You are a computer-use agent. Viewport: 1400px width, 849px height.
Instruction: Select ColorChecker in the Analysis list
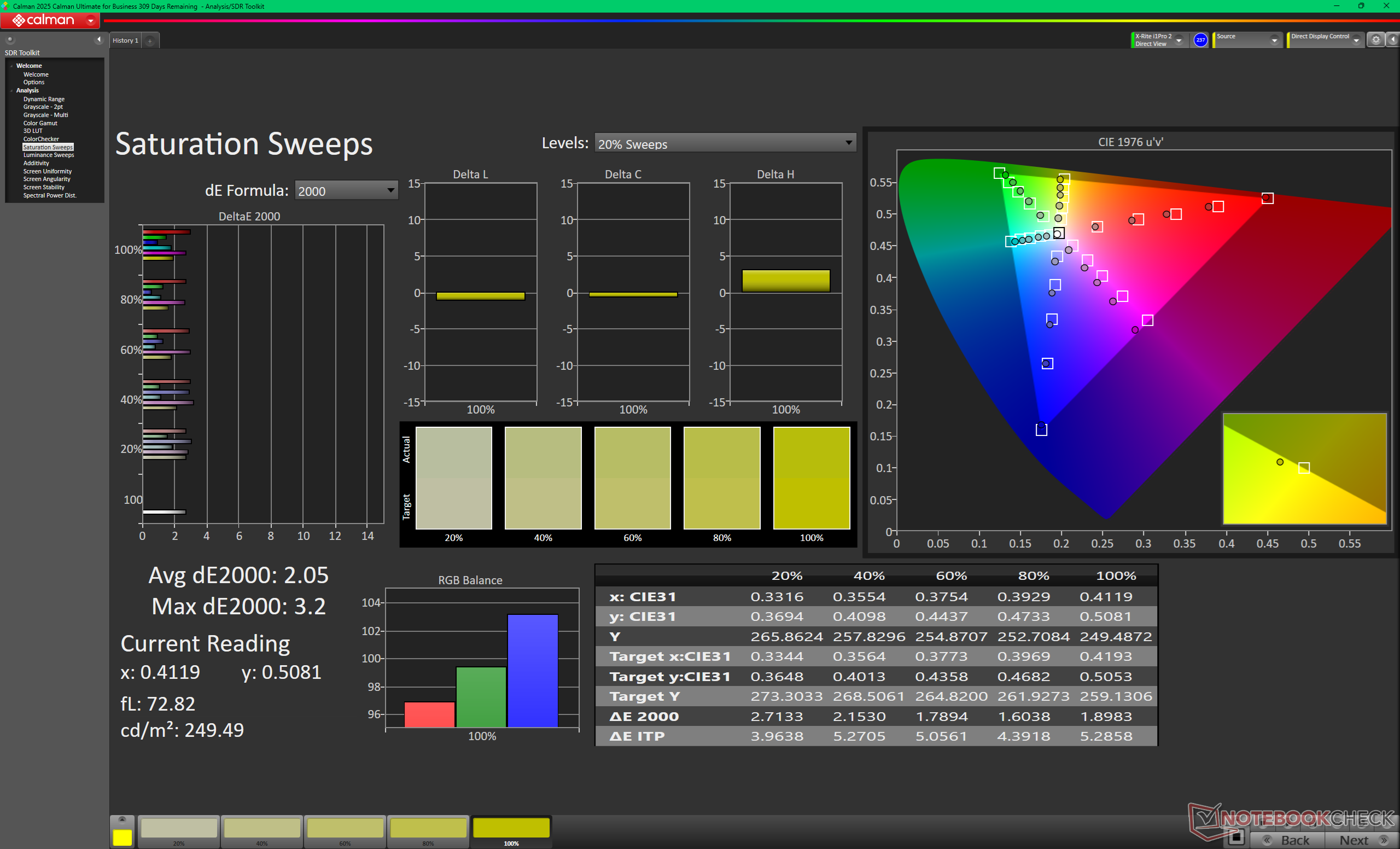[41, 139]
